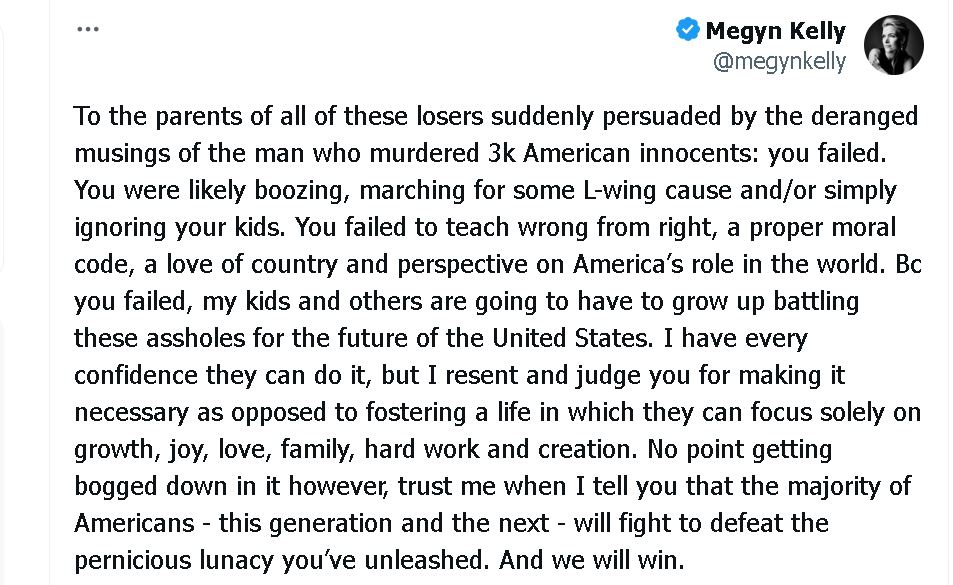
Task: Click the words "United States" in the post
Action: click(x=572, y=338)
